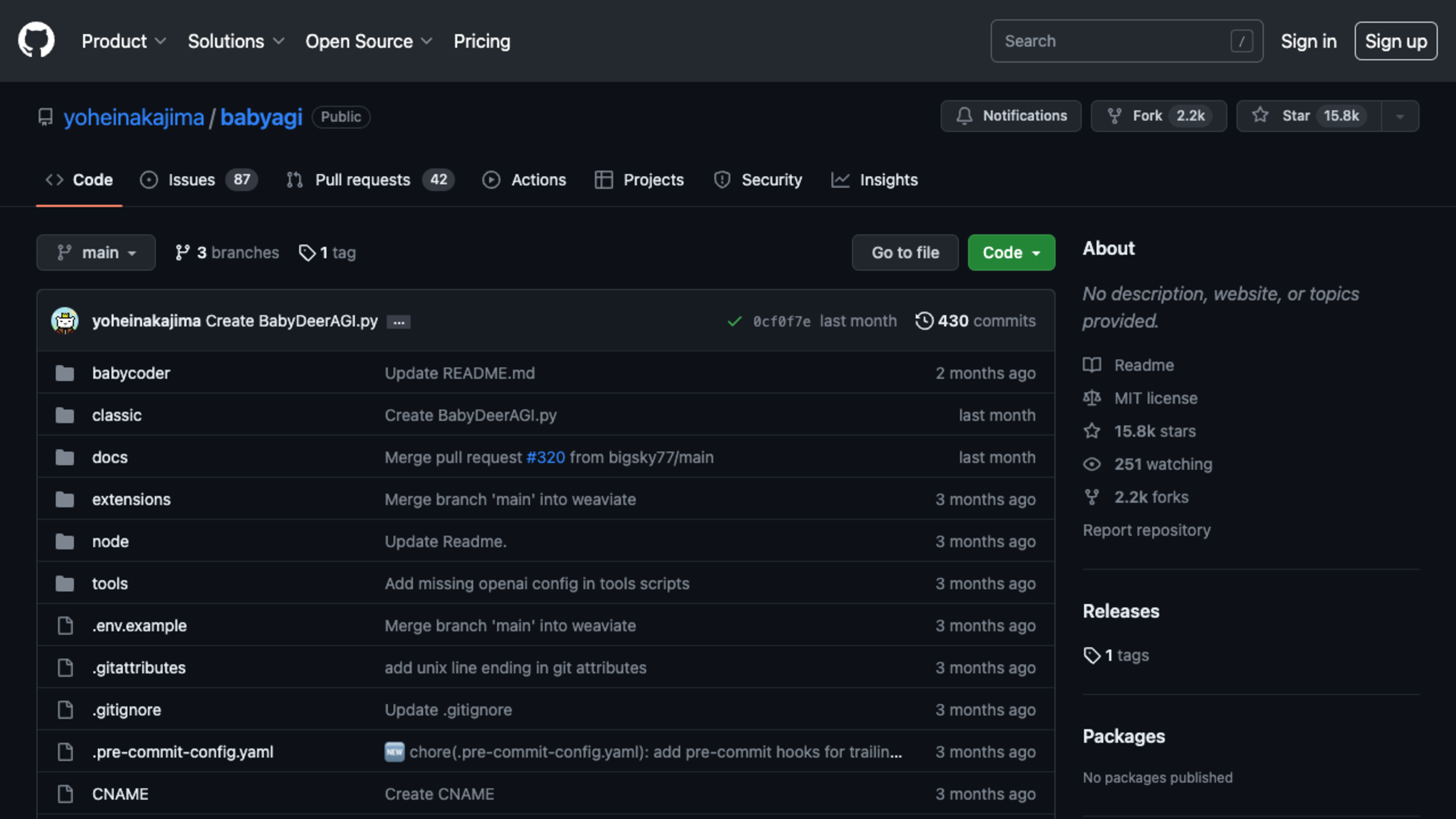Click the tag icon under Releases
Viewport: 1456px width, 819px height.
pos(1092,656)
